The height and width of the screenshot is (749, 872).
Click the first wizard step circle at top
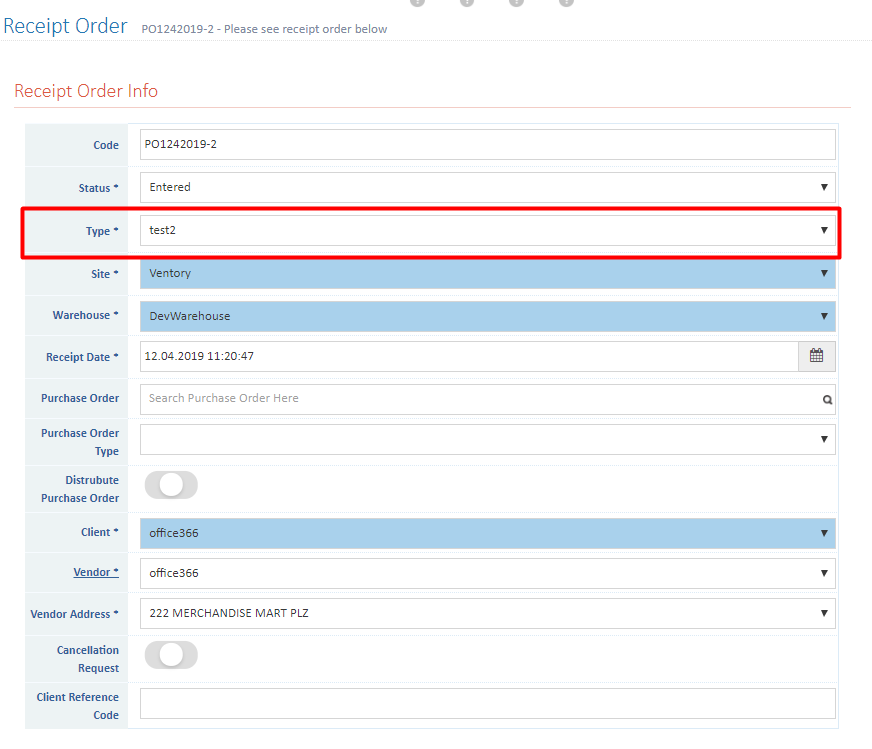pyautogui.click(x=417, y=3)
